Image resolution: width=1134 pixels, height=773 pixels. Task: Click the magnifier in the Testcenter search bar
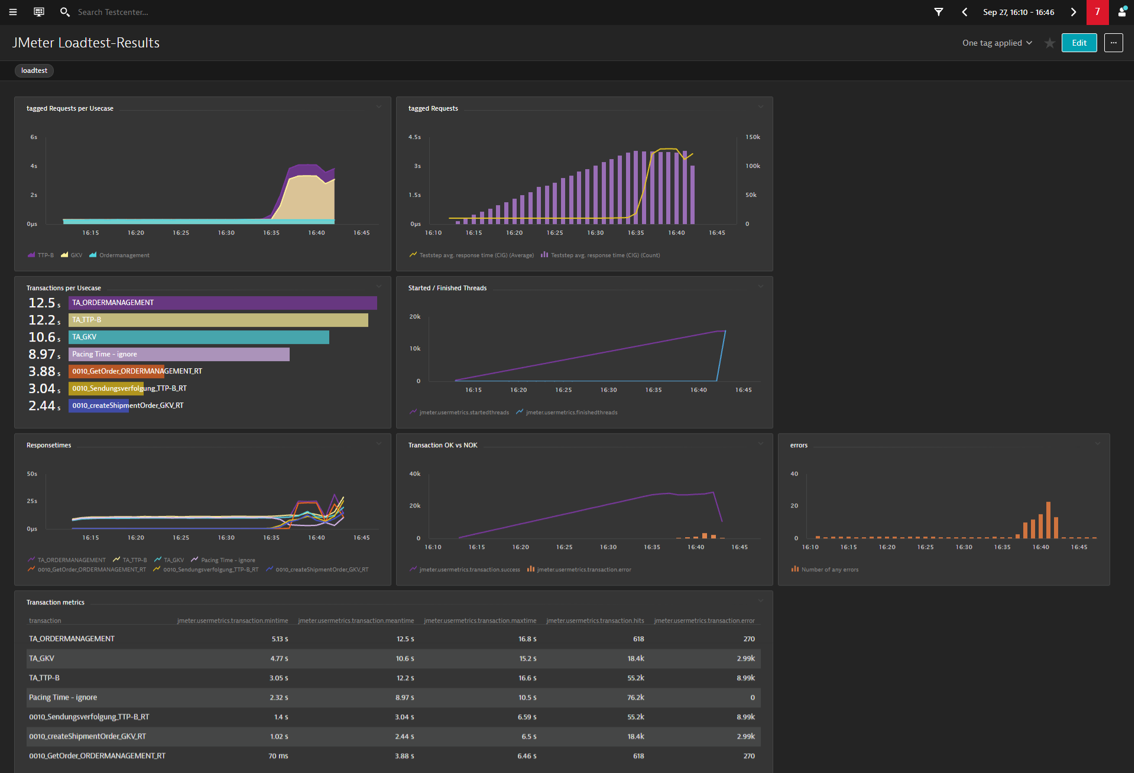tap(64, 13)
